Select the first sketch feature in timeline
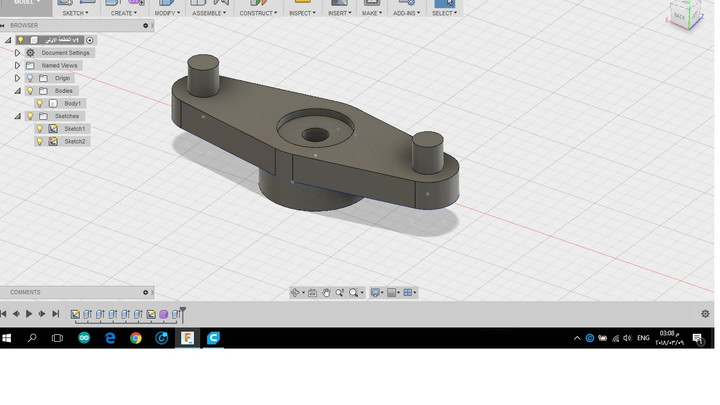The height and width of the screenshot is (405, 720). 75,315
